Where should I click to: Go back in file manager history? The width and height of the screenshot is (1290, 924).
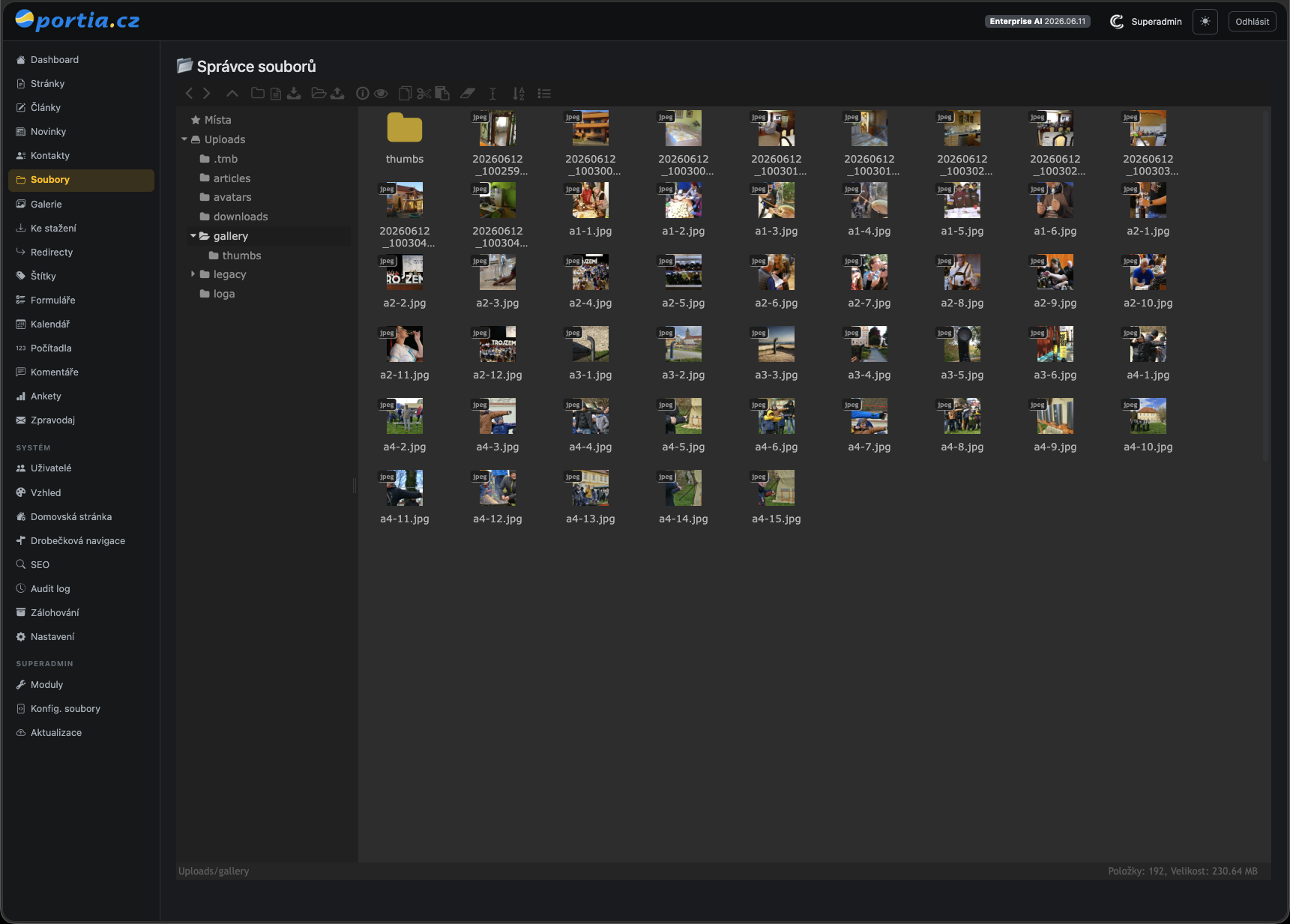click(x=189, y=94)
